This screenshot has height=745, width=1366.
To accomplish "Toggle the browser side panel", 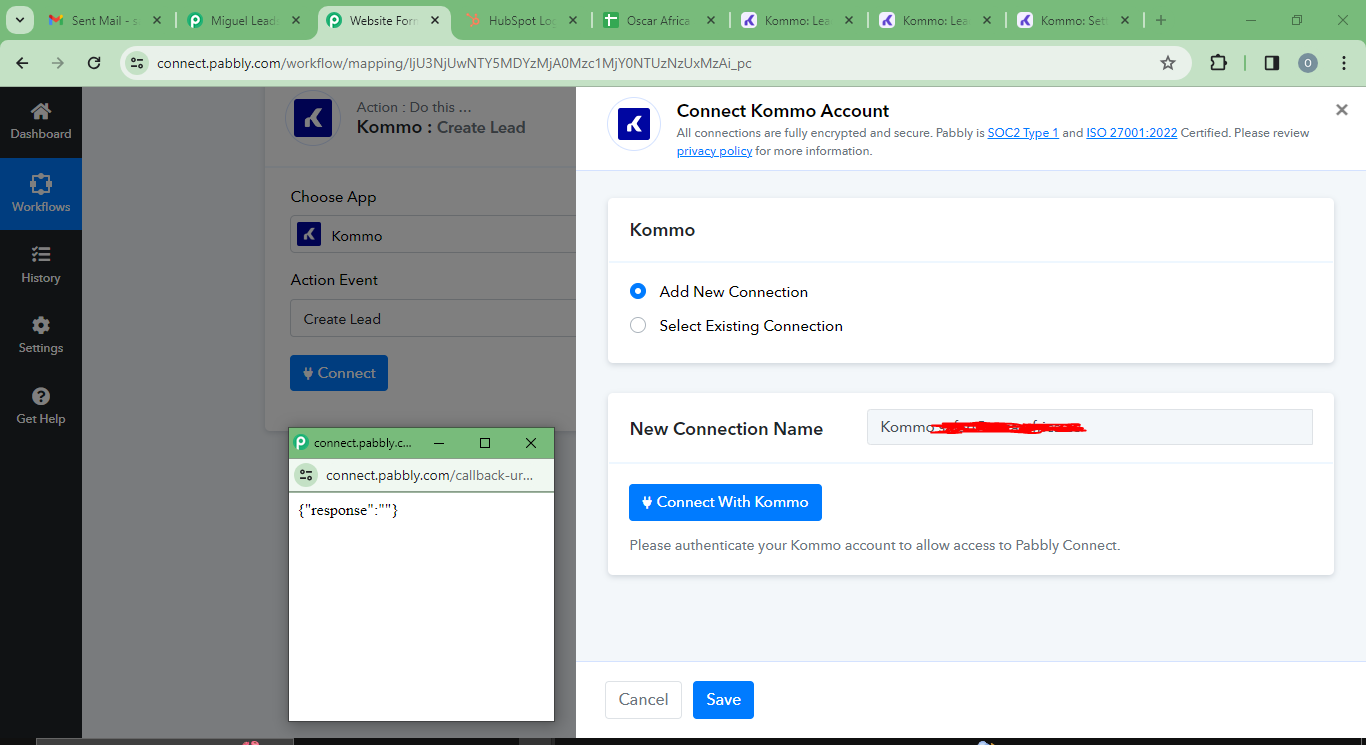I will 1272,63.
